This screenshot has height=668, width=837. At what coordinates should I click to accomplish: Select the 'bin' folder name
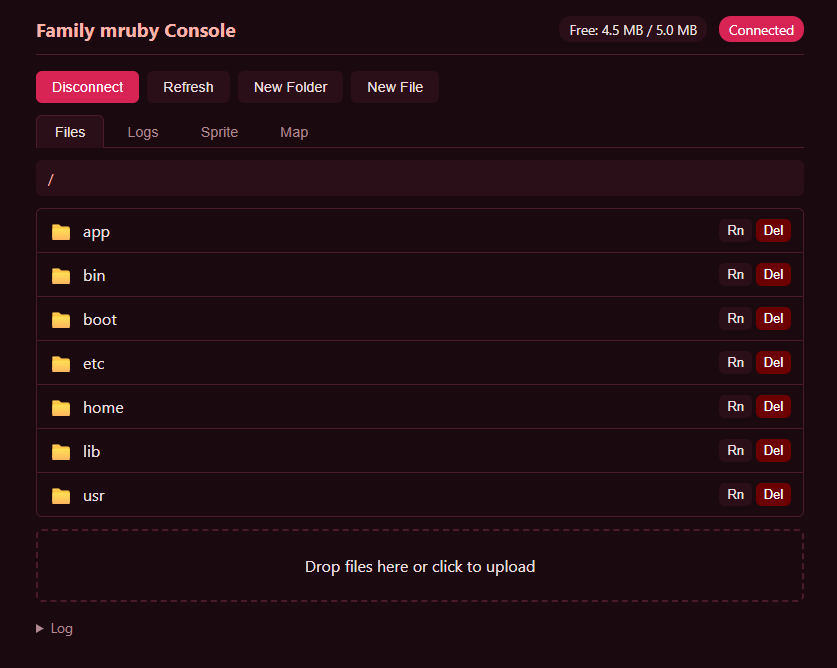coord(94,276)
